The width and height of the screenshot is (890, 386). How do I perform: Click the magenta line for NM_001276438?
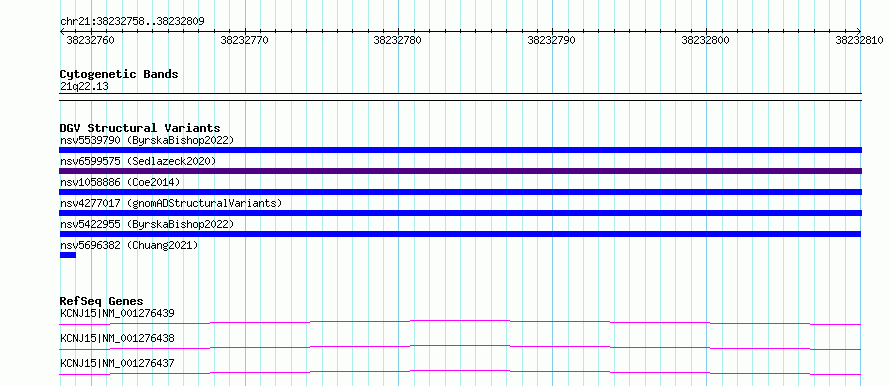tap(460, 347)
